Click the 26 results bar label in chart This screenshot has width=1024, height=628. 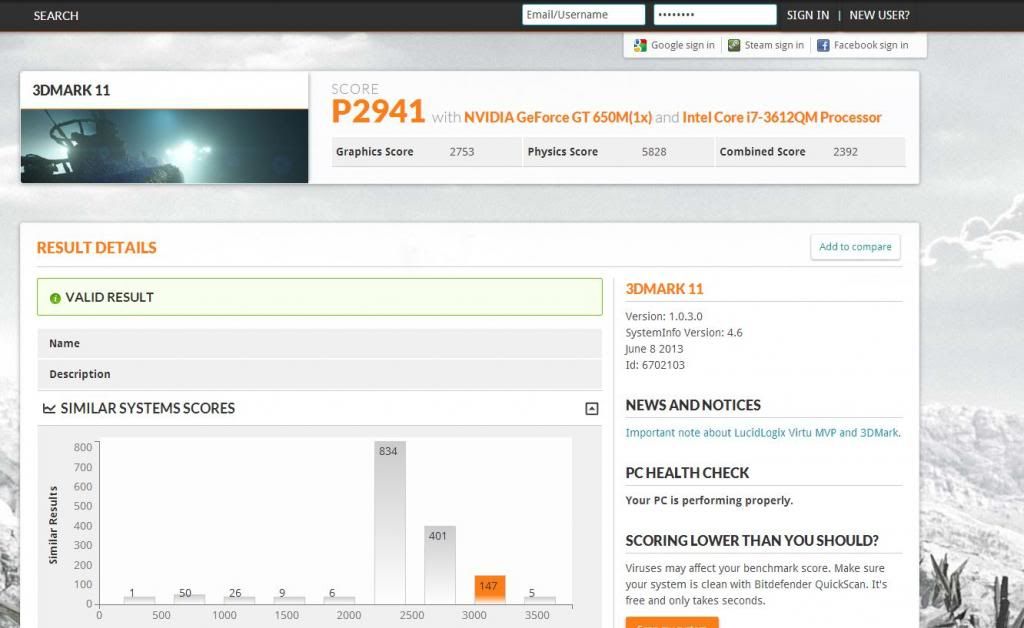(235, 593)
